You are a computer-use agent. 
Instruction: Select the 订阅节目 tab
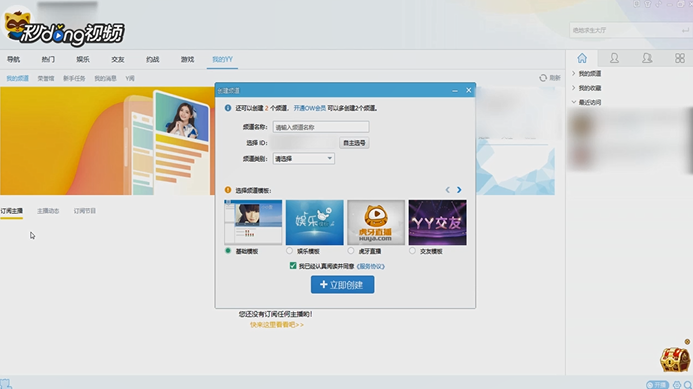pos(85,211)
